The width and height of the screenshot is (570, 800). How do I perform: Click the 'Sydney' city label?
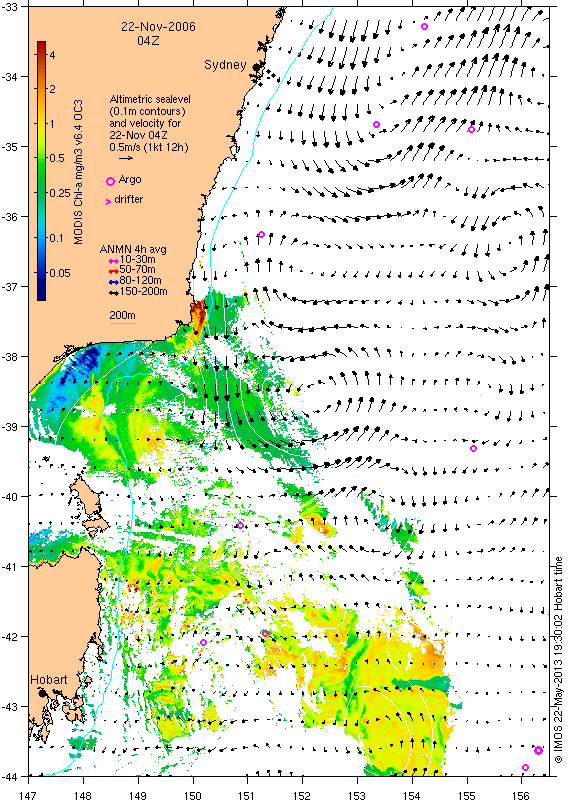(225, 65)
